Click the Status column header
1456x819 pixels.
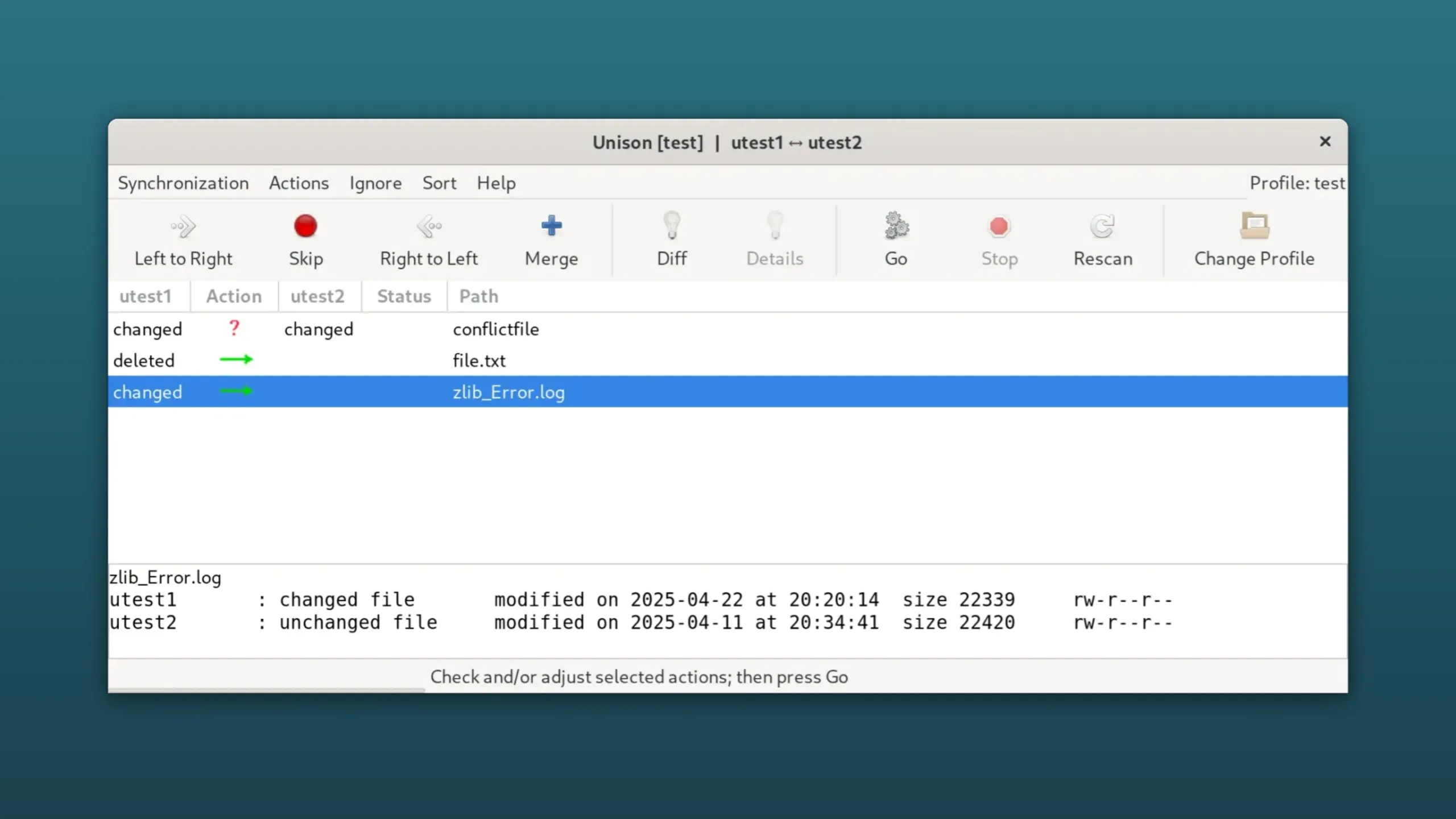[x=404, y=296]
